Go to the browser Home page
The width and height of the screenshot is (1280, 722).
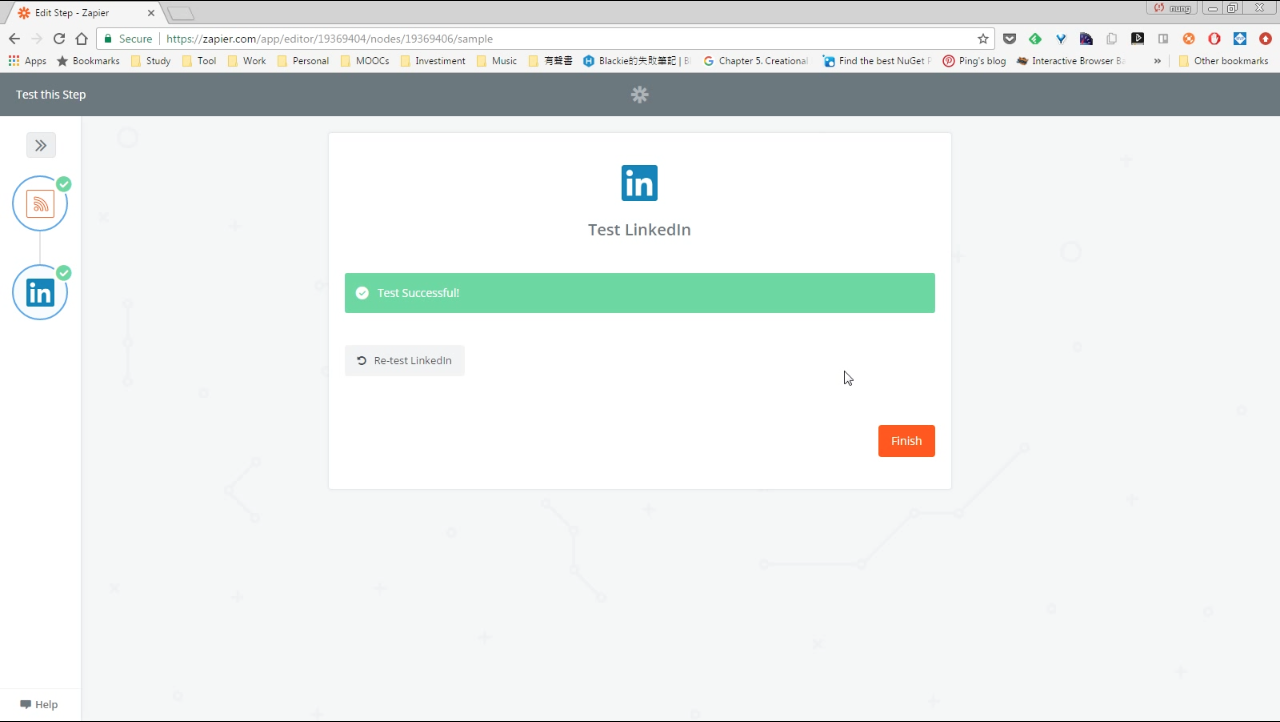coord(82,39)
